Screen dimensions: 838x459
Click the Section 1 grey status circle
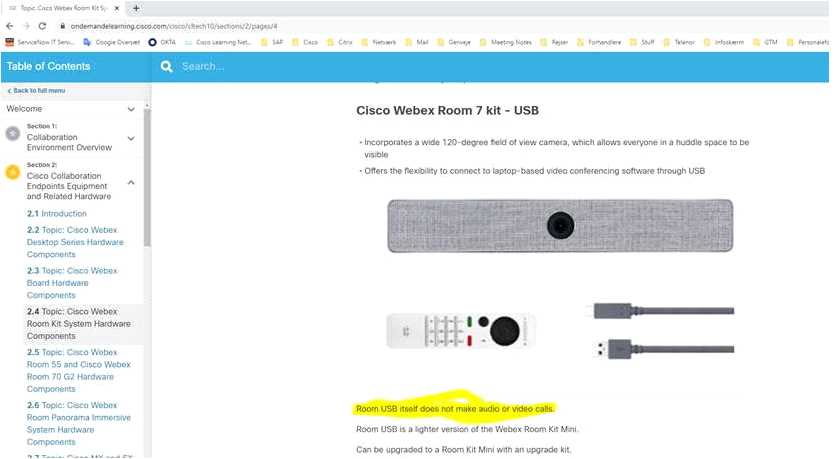tap(13, 134)
